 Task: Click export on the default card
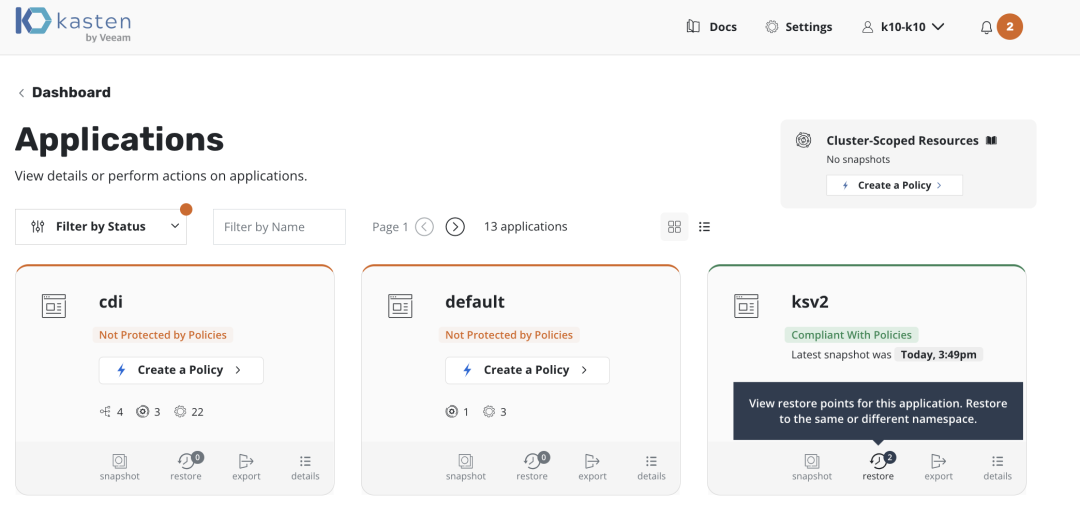(592, 466)
